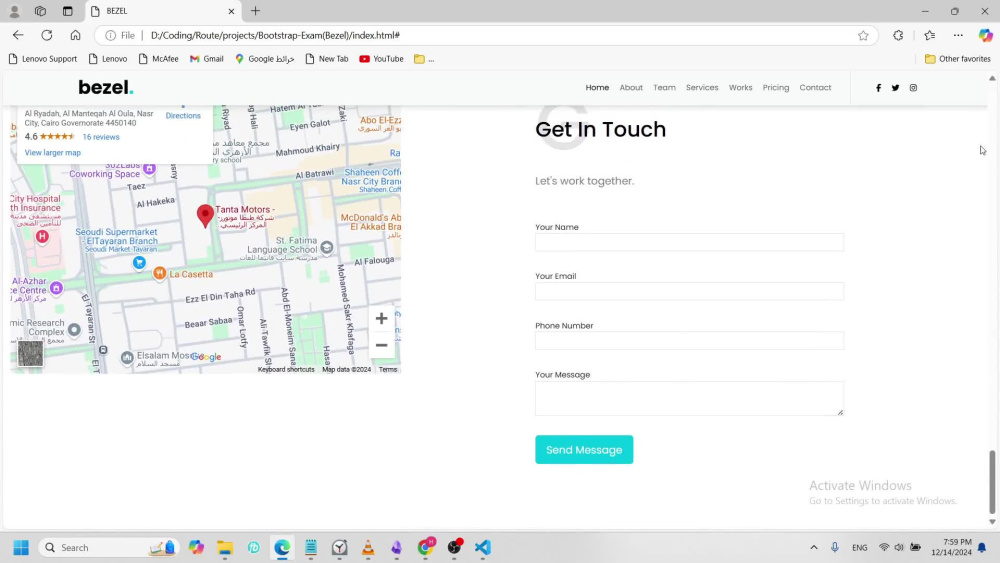This screenshot has width=1000, height=563.
Task: Open Gmail bookmark
Action: [x=207, y=59]
